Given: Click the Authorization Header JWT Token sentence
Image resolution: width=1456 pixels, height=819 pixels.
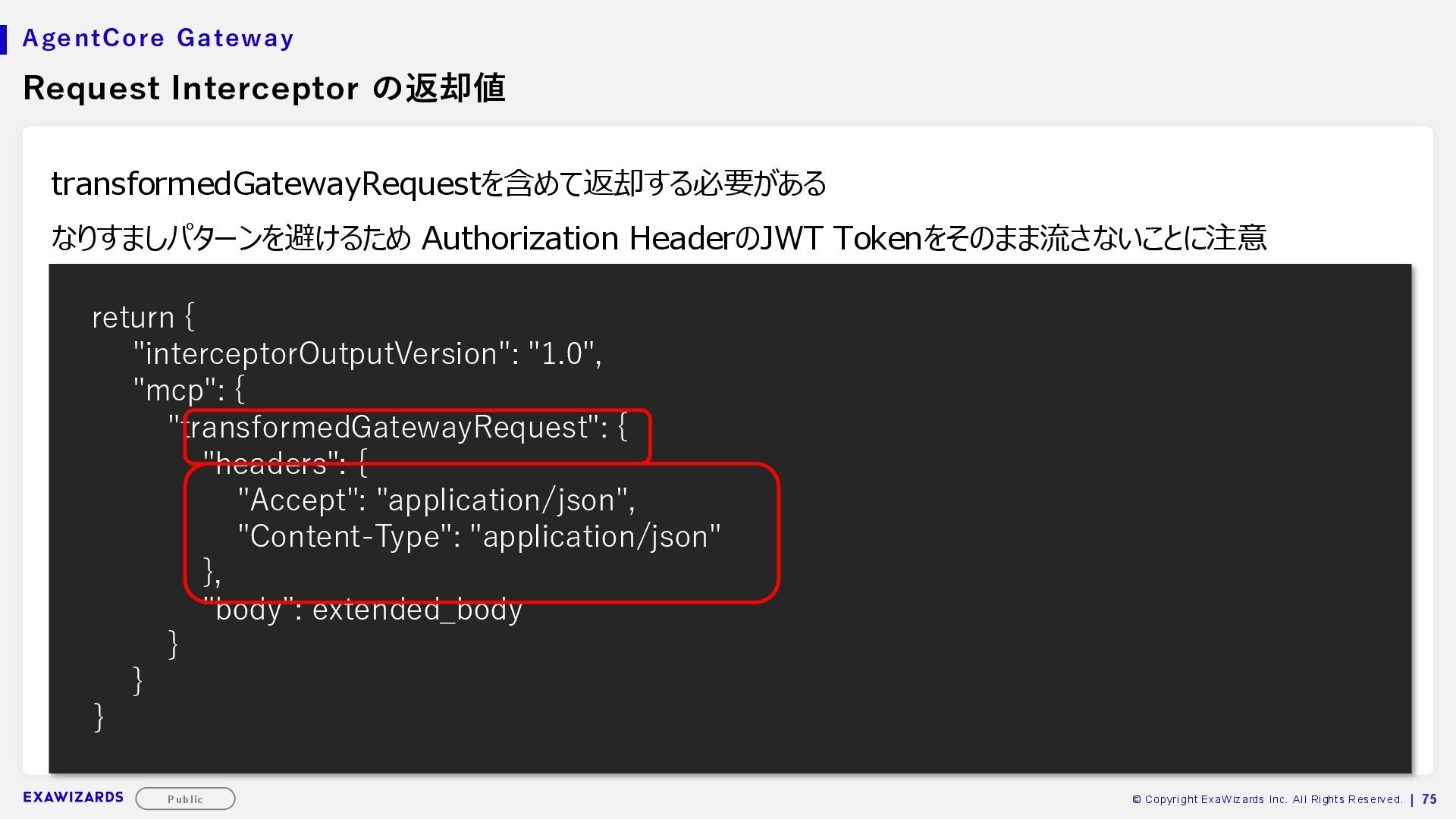Looking at the screenshot, I should (x=658, y=238).
